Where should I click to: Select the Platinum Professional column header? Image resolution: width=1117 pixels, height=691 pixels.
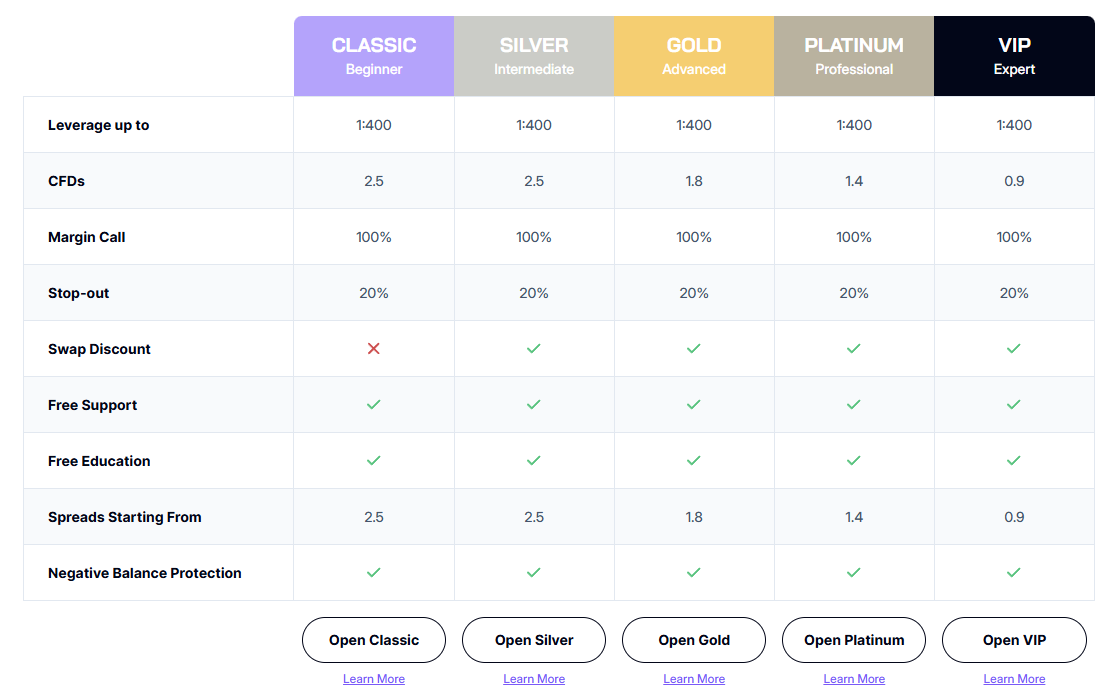click(x=854, y=56)
